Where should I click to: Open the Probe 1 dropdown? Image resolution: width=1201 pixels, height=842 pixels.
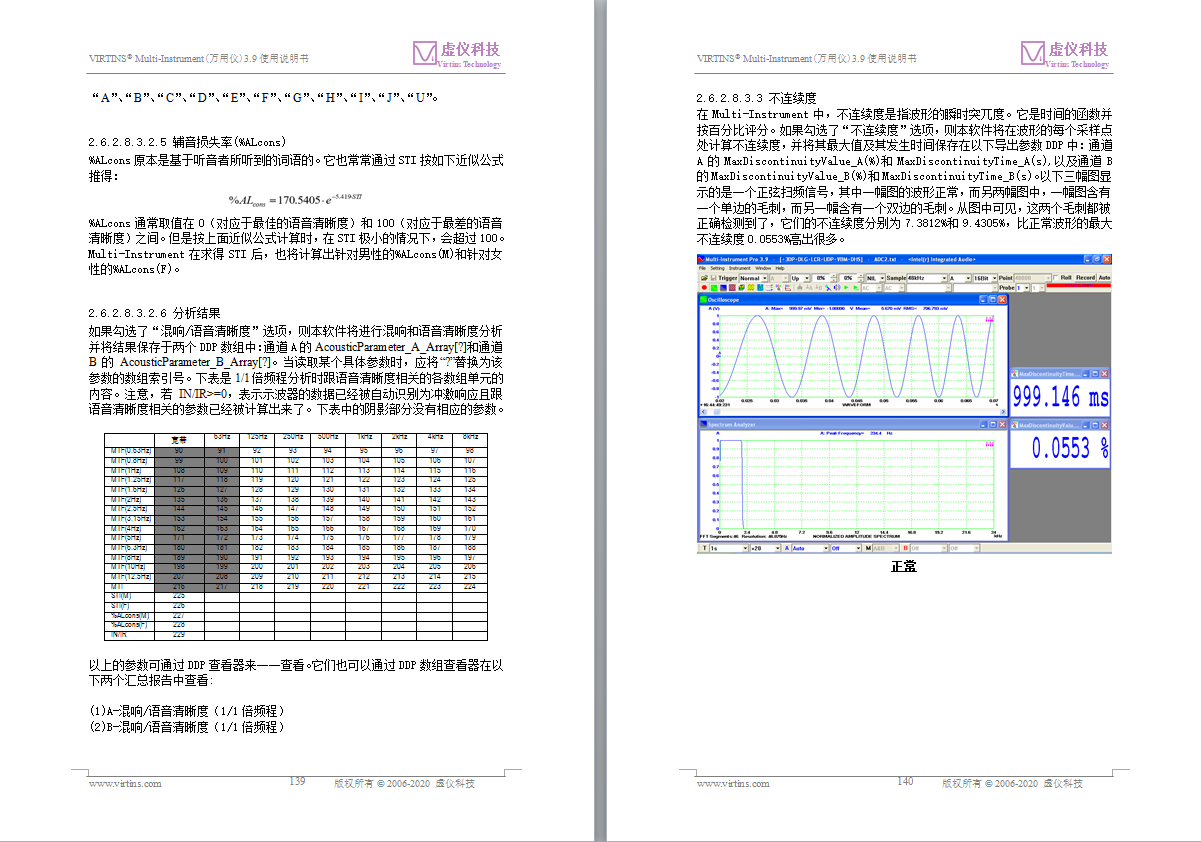[1023, 288]
